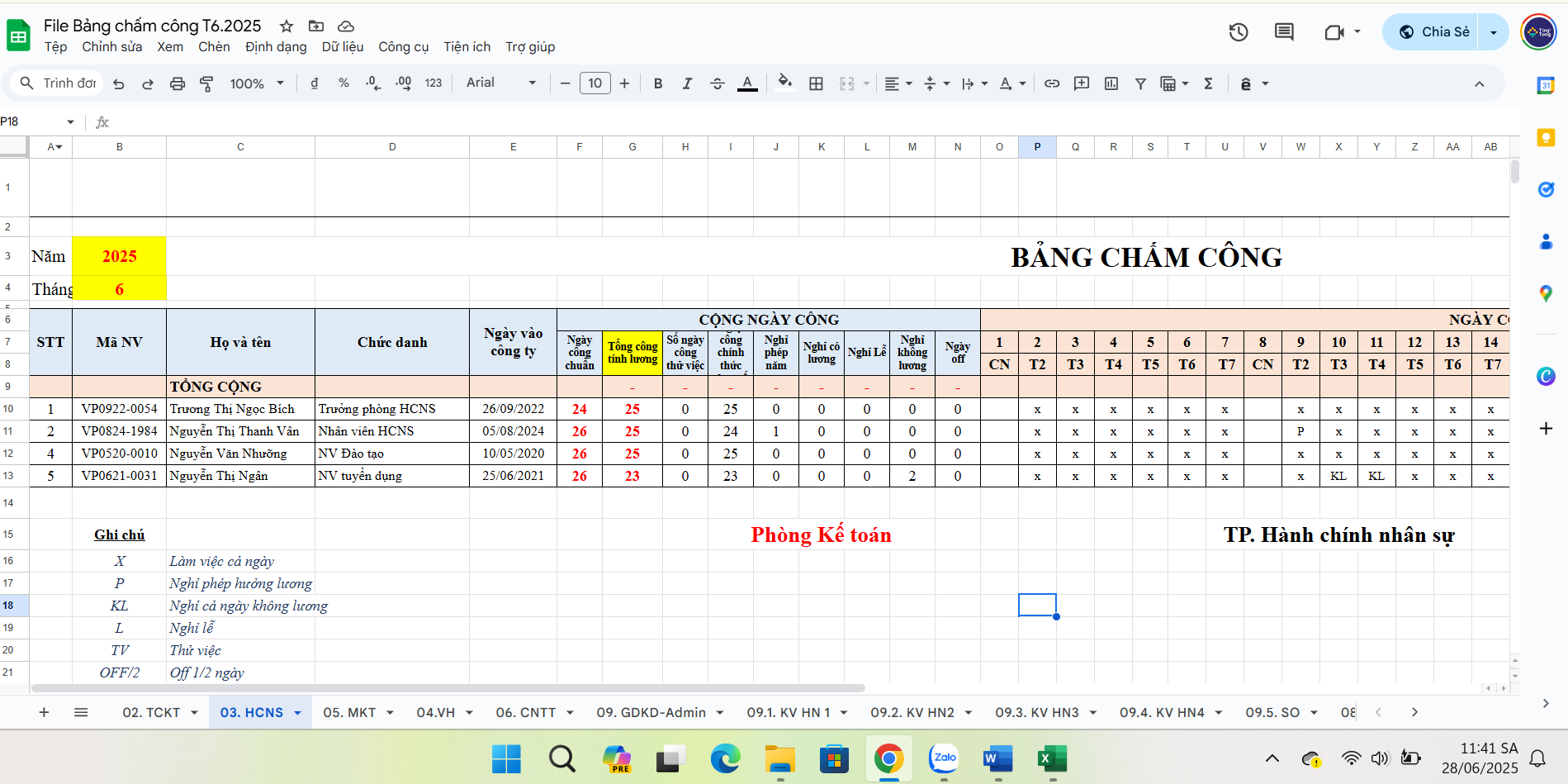The height and width of the screenshot is (784, 1568).
Task: Click the insert link icon
Action: (1052, 83)
